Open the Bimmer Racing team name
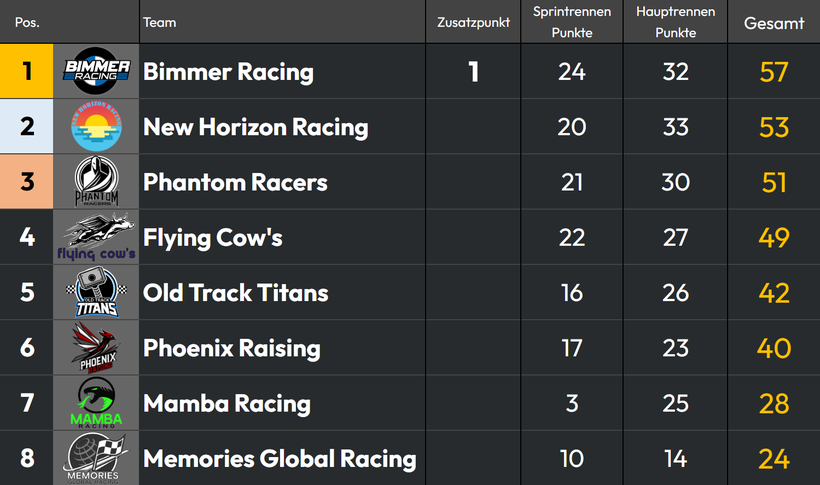Screen dimensions: 820x485 [229, 72]
